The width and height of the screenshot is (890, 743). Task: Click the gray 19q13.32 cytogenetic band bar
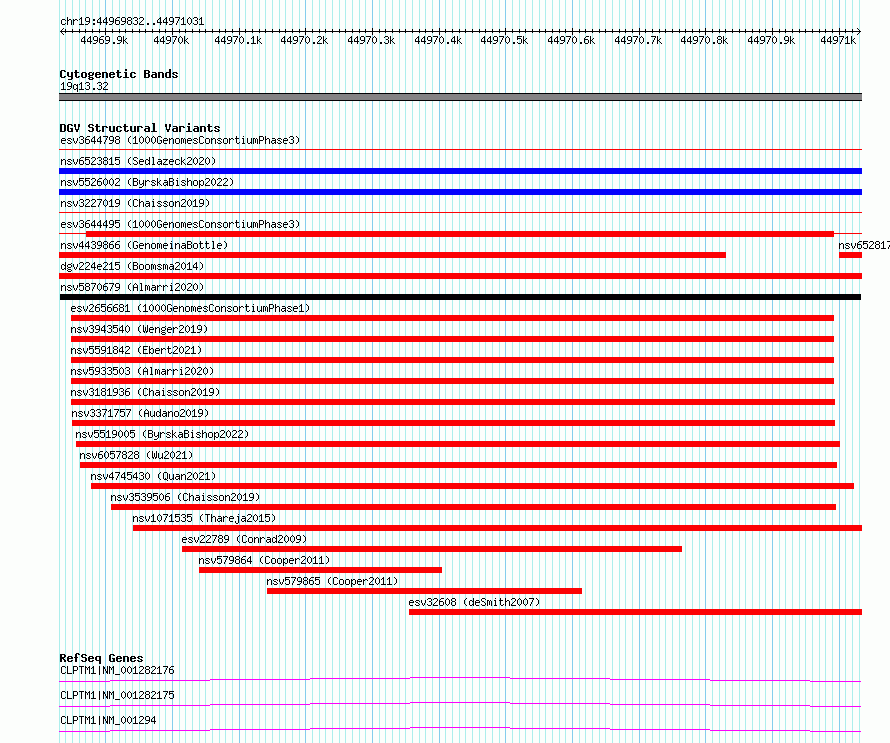(460, 97)
